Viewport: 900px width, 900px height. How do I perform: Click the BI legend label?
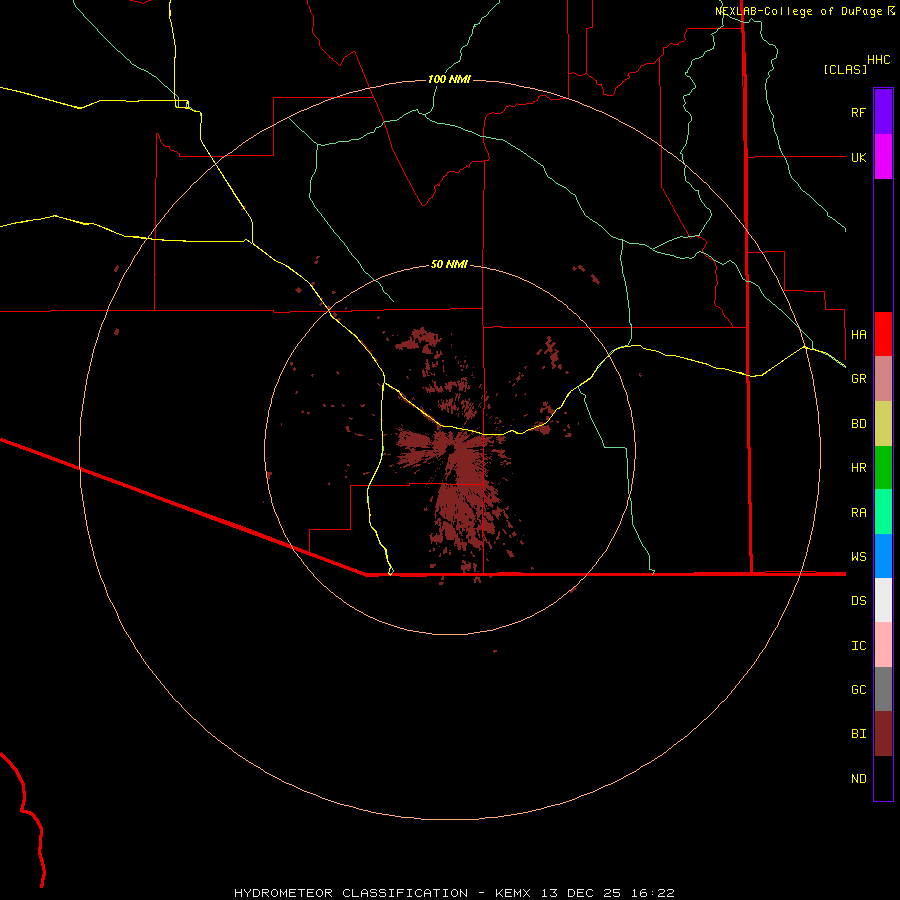point(858,734)
